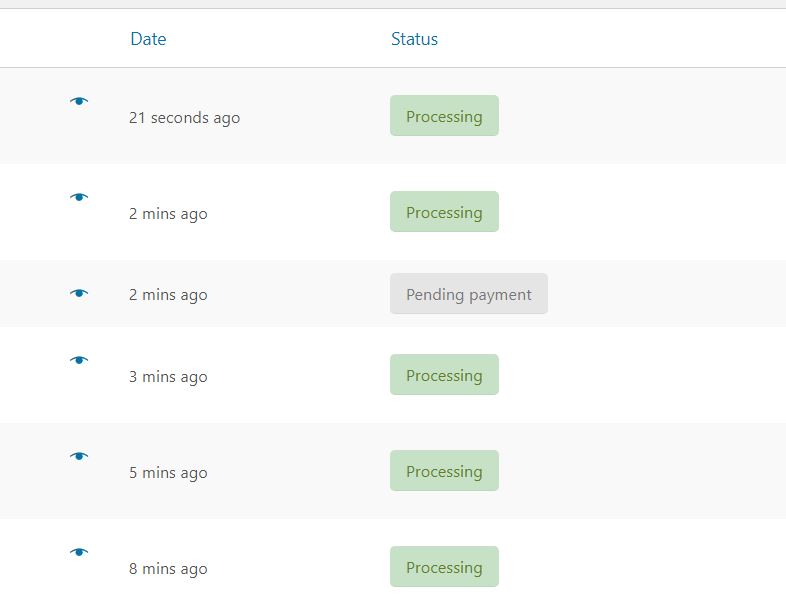Click eye icon for 8 mins ago order
This screenshot has height=607, width=786.
tap(79, 552)
